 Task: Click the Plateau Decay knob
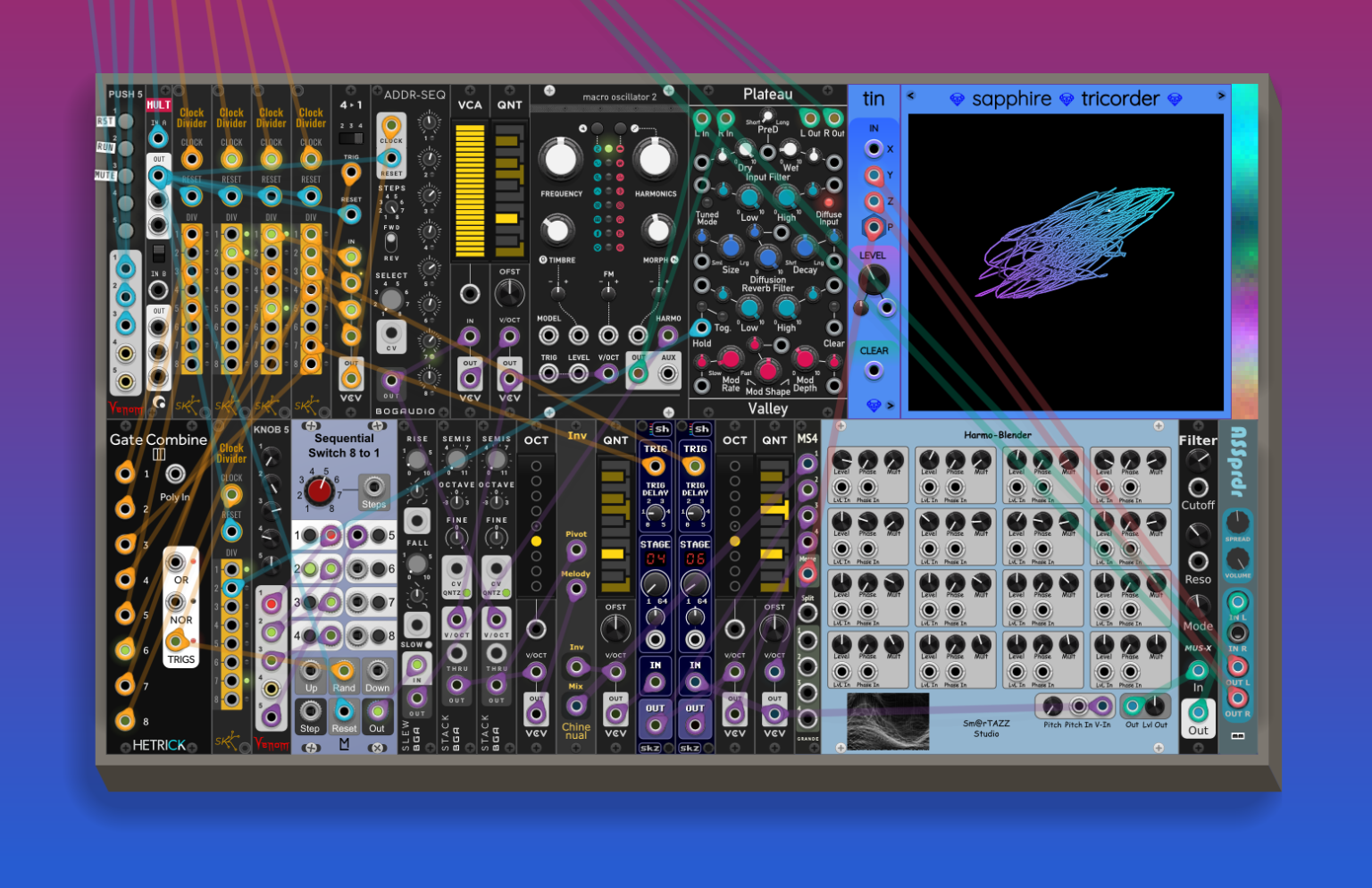[805, 247]
